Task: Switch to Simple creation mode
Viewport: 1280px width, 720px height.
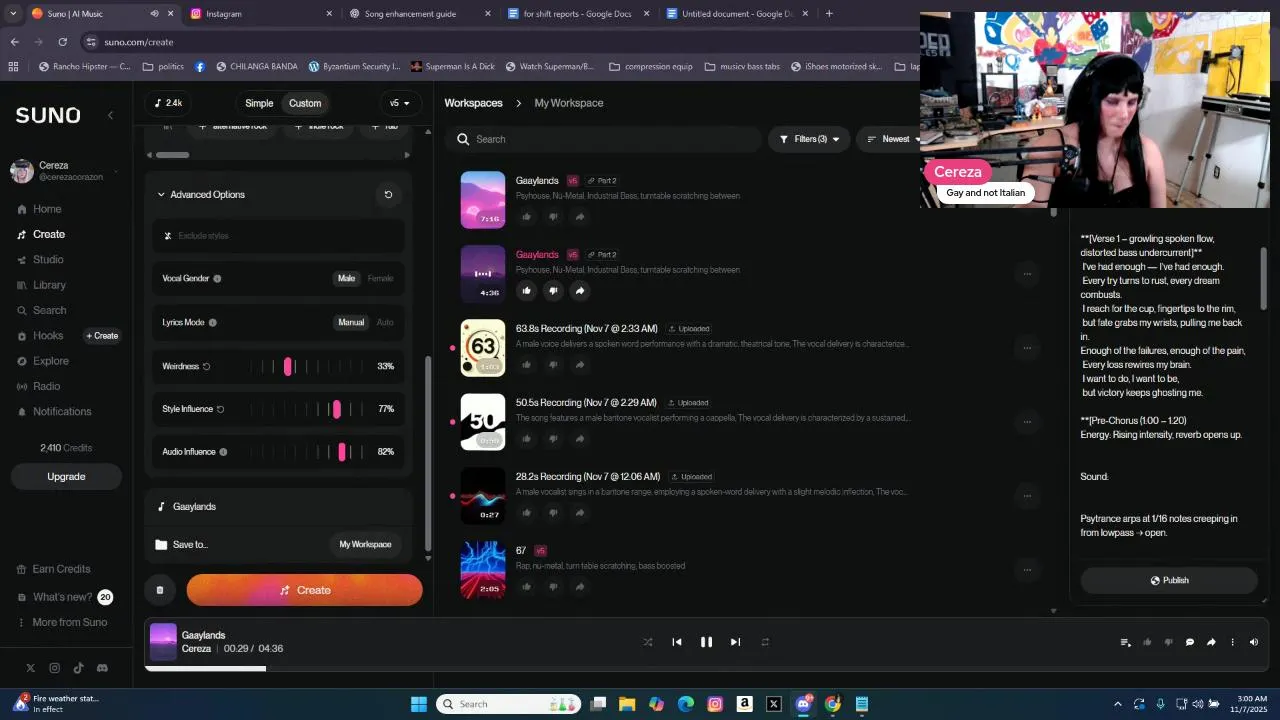Action: point(259,103)
